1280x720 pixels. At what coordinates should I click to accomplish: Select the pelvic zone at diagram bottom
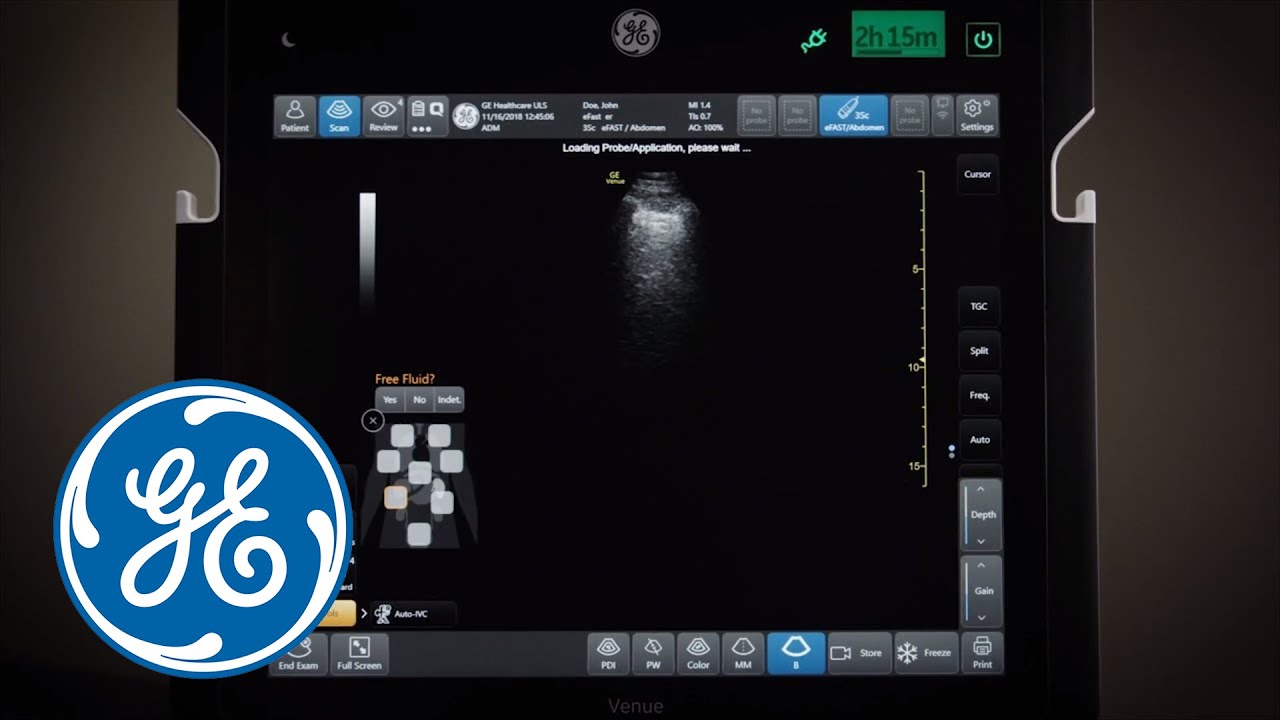[x=419, y=535]
